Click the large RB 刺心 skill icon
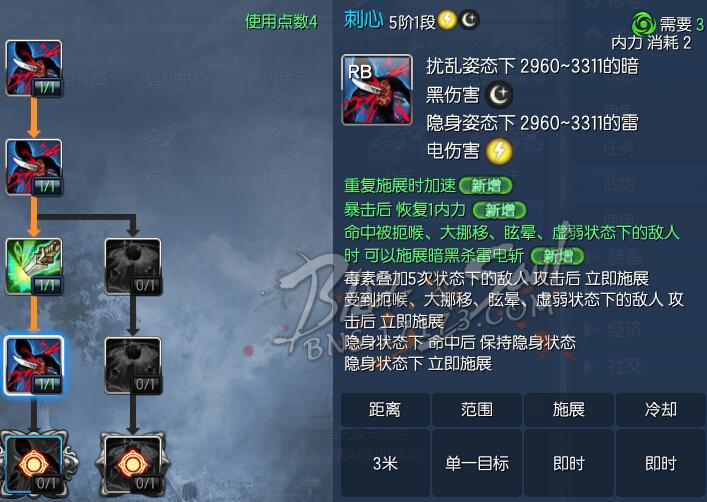 tap(377, 90)
